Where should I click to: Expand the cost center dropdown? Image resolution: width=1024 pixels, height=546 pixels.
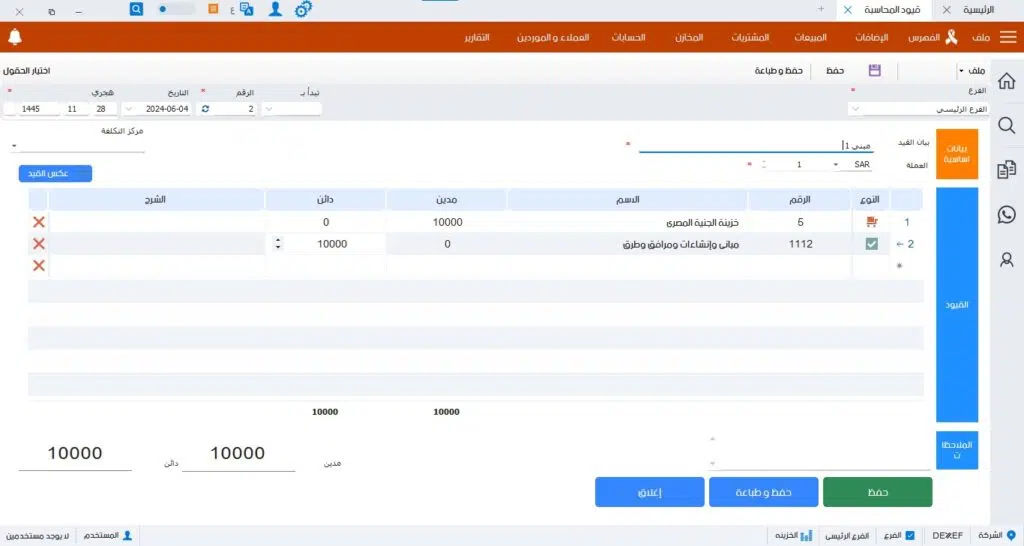click(14, 146)
